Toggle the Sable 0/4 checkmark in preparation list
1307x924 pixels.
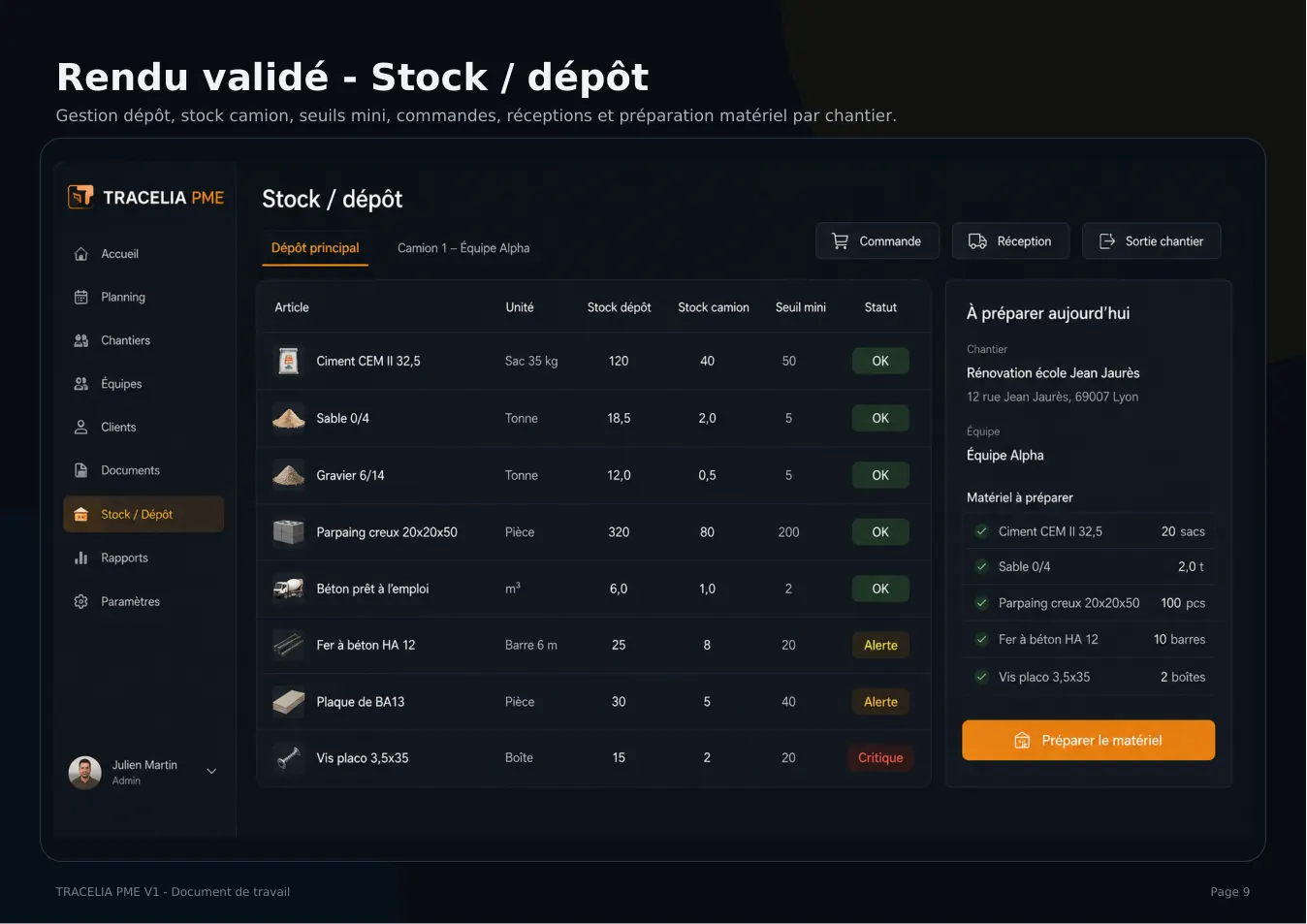point(981,567)
